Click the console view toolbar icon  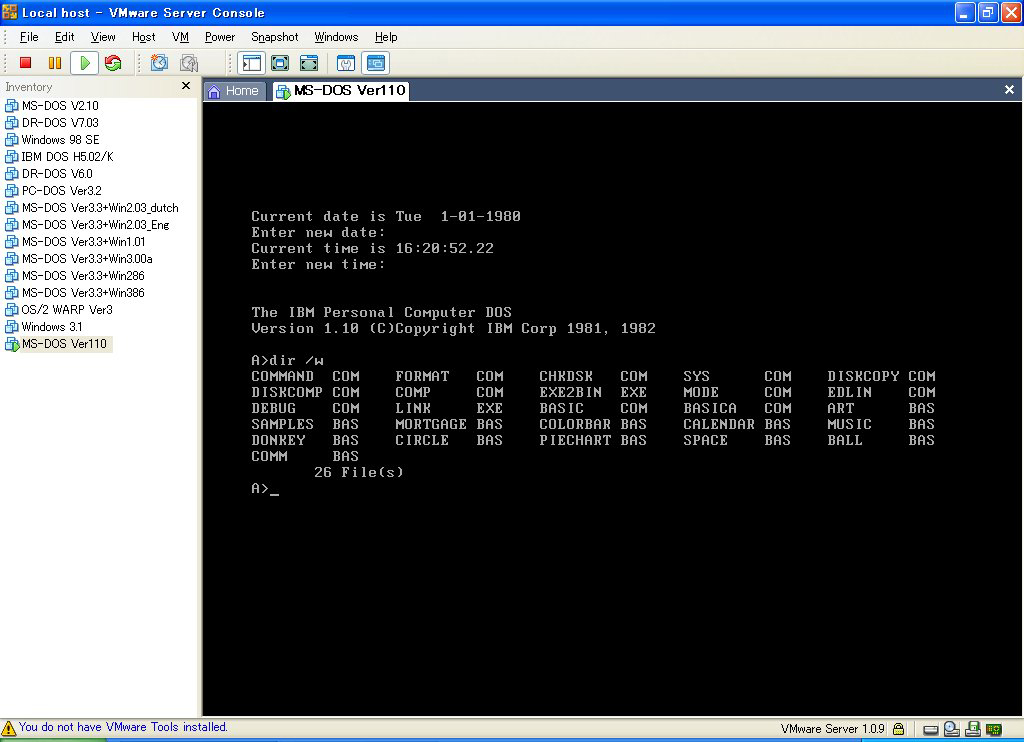(376, 63)
